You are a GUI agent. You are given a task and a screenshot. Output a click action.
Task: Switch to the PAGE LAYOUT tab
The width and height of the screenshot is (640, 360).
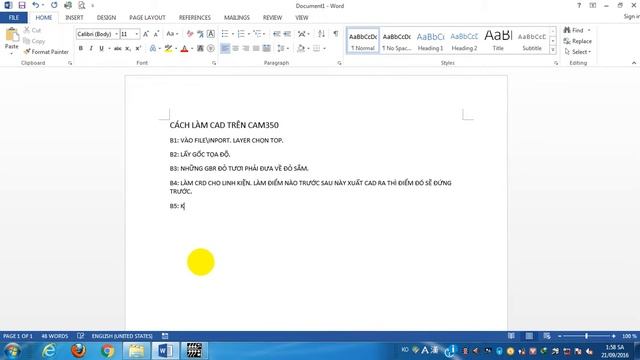coord(147,18)
